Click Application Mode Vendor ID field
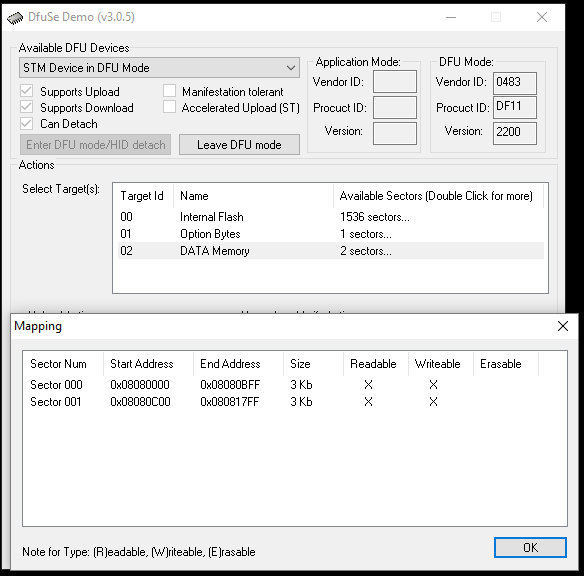 (395, 82)
